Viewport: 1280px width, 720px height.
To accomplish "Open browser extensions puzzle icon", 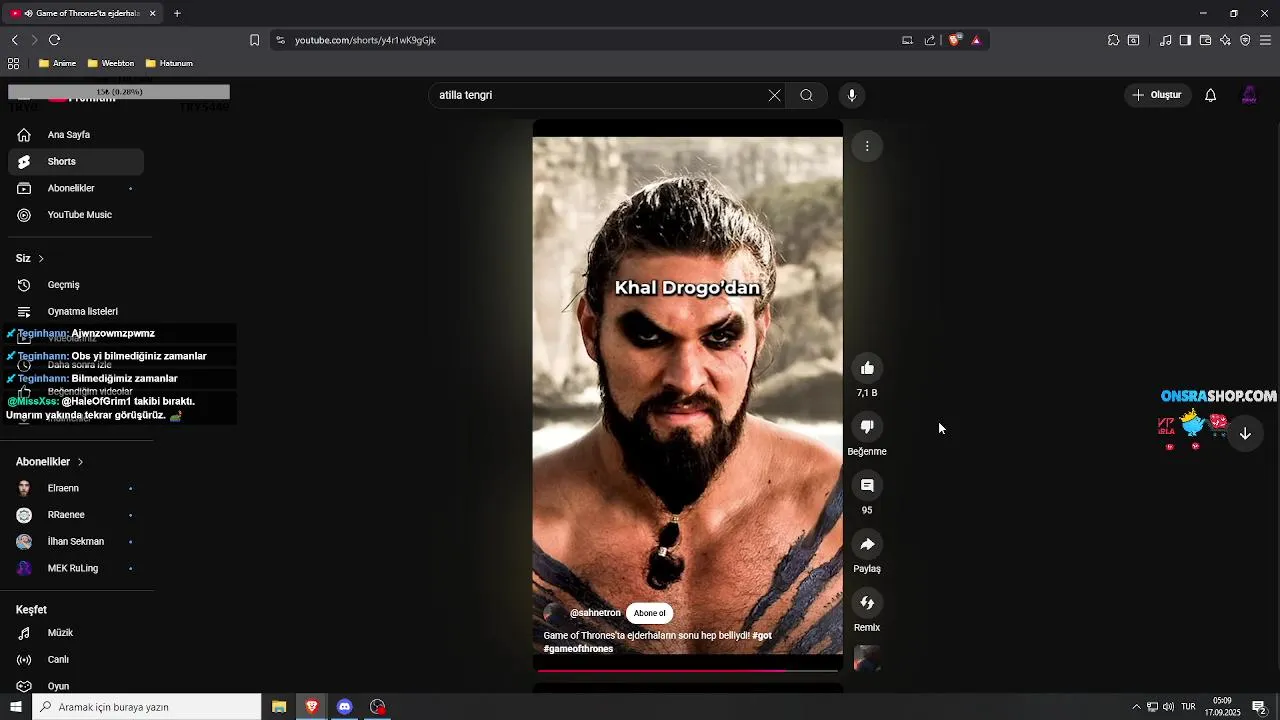I will (1113, 40).
